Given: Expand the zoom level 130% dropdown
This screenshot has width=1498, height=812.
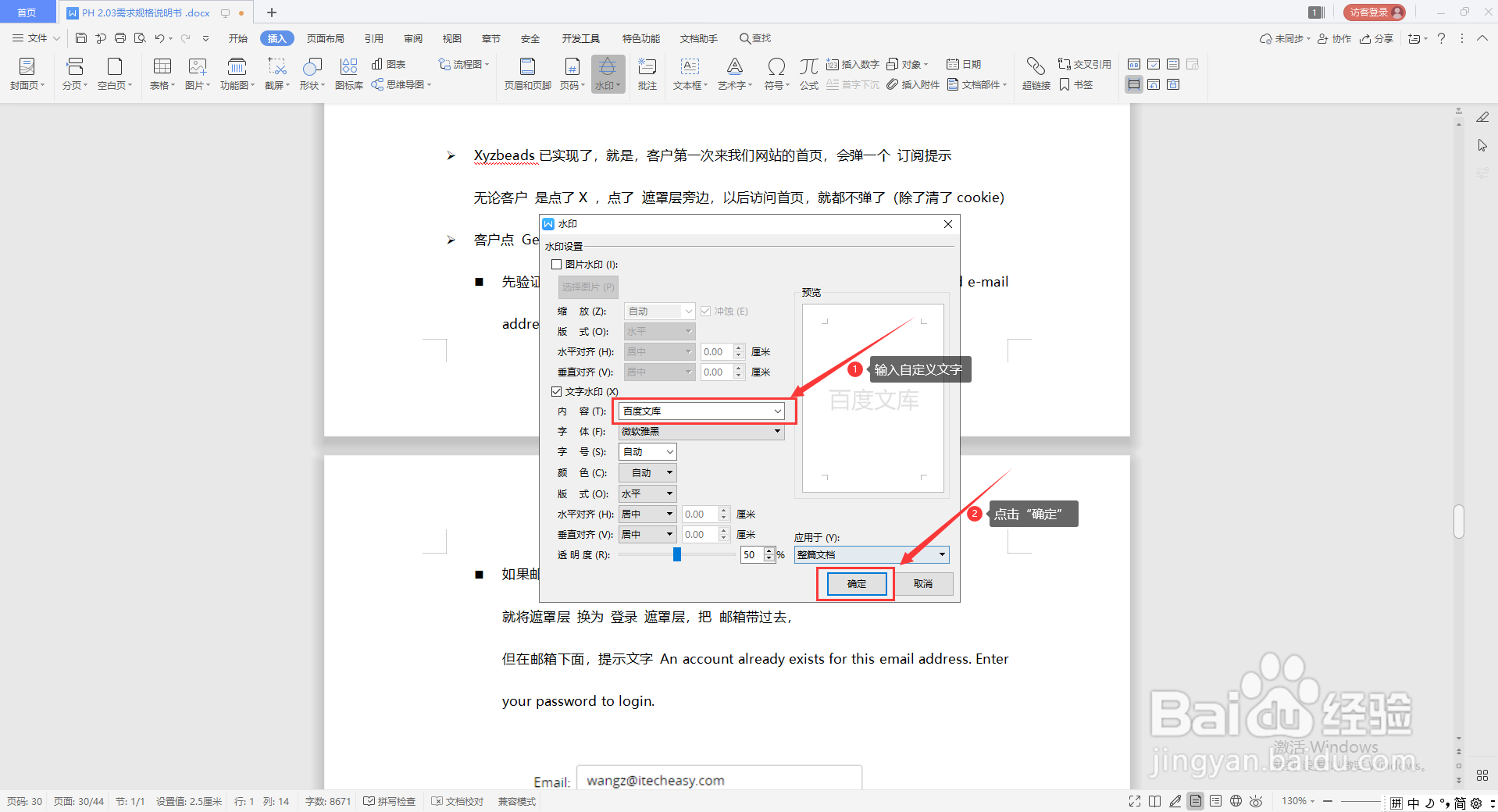Looking at the screenshot, I should pos(1298,801).
